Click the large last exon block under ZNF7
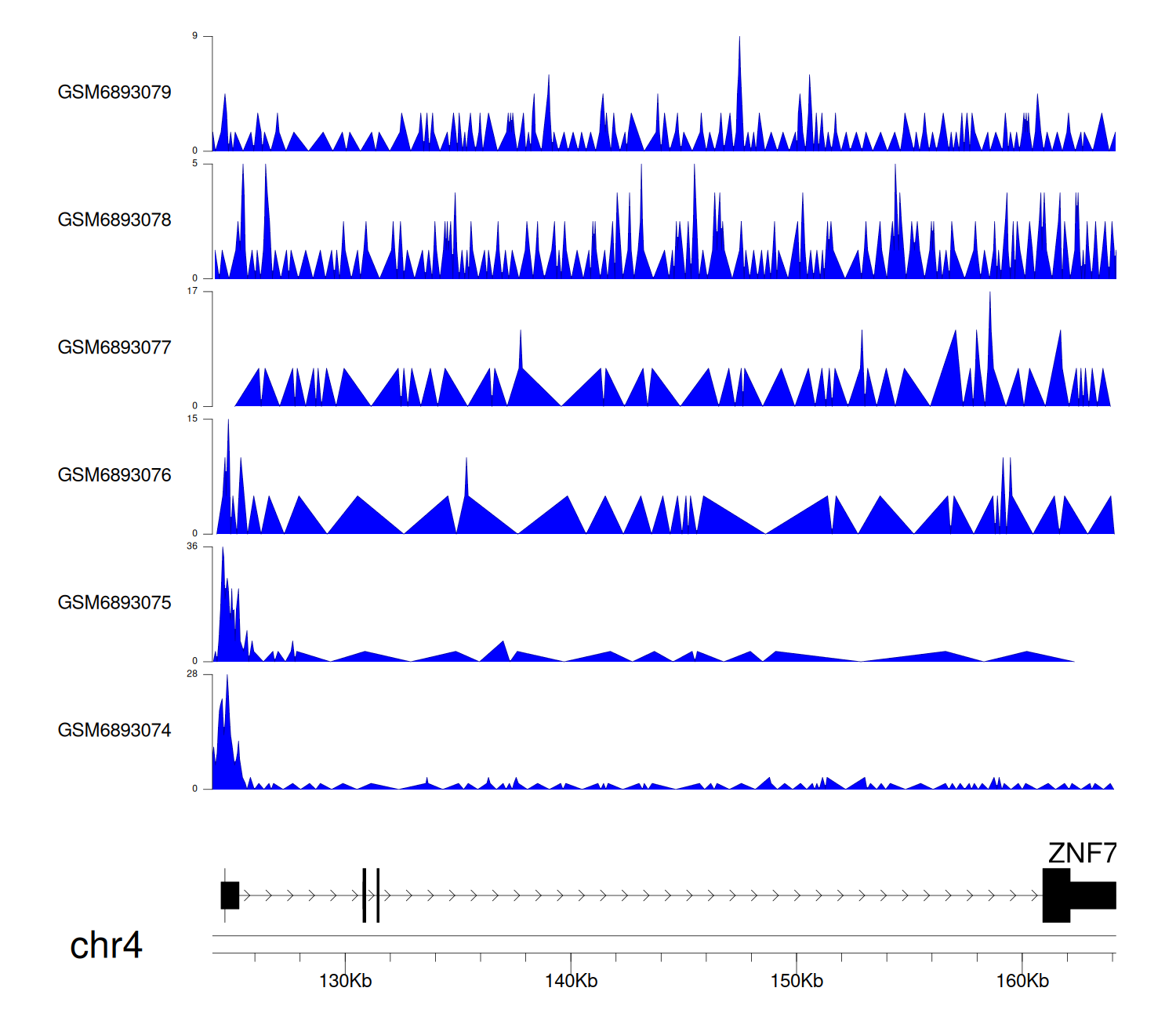This screenshot has width=1176, height=1035. coord(1056,895)
